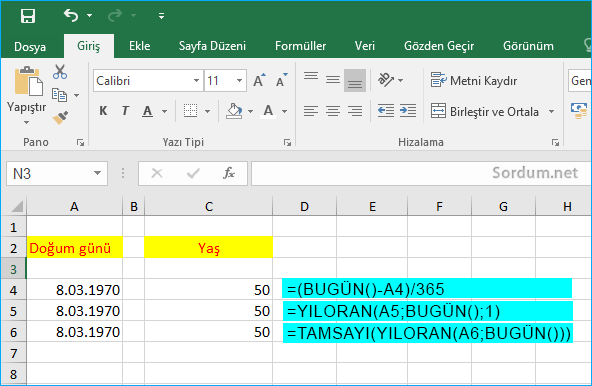This screenshot has width=592, height=386.
Task: Select cell A4 with 8.03.1970
Action: (74, 290)
